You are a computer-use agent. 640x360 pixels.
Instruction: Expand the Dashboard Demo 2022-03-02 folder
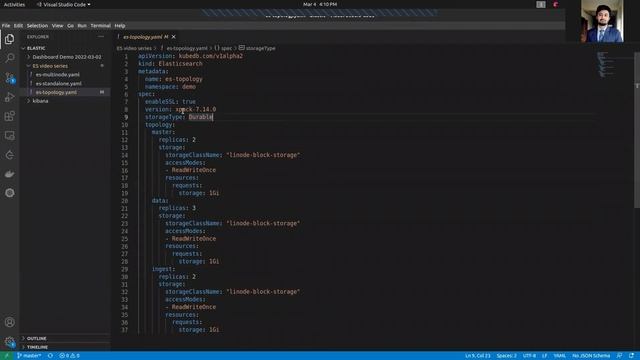[67, 57]
